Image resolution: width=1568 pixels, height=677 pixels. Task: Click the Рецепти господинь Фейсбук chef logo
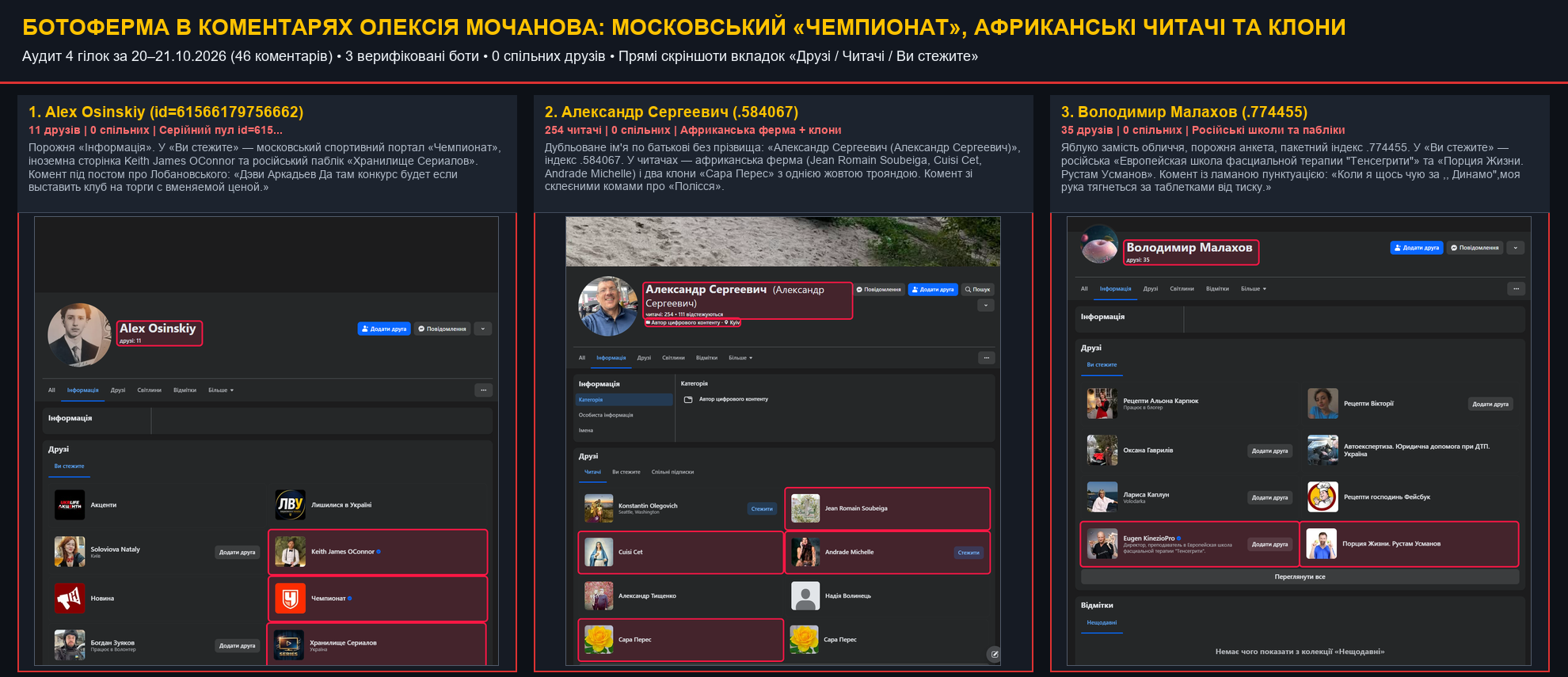click(x=1323, y=497)
